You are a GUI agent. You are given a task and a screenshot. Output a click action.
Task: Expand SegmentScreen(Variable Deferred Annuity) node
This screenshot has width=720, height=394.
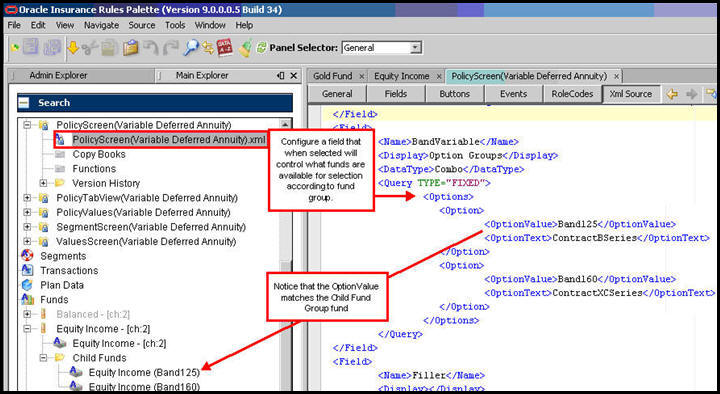pyautogui.click(x=27, y=227)
